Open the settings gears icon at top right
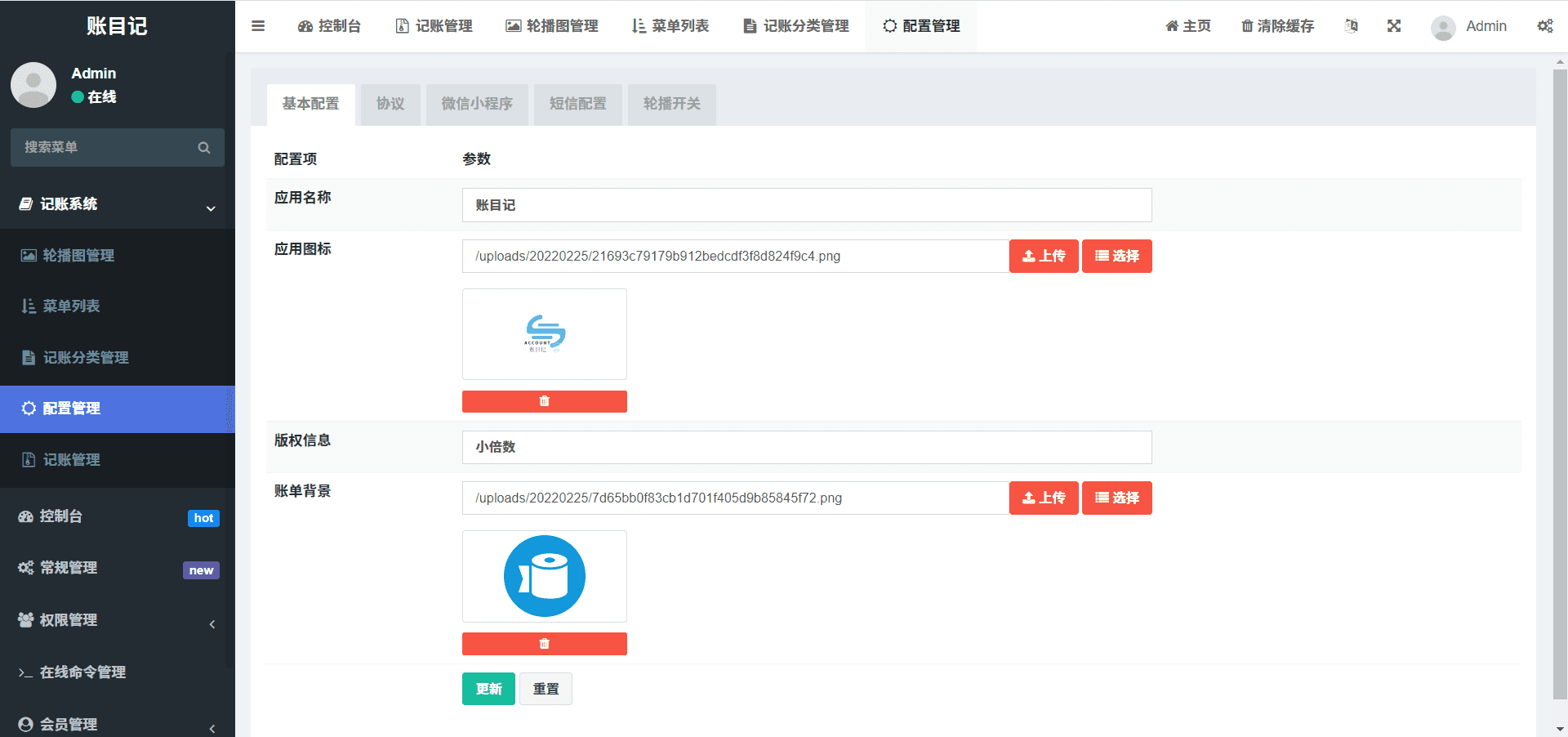Viewport: 1568px width, 737px height. [x=1544, y=26]
